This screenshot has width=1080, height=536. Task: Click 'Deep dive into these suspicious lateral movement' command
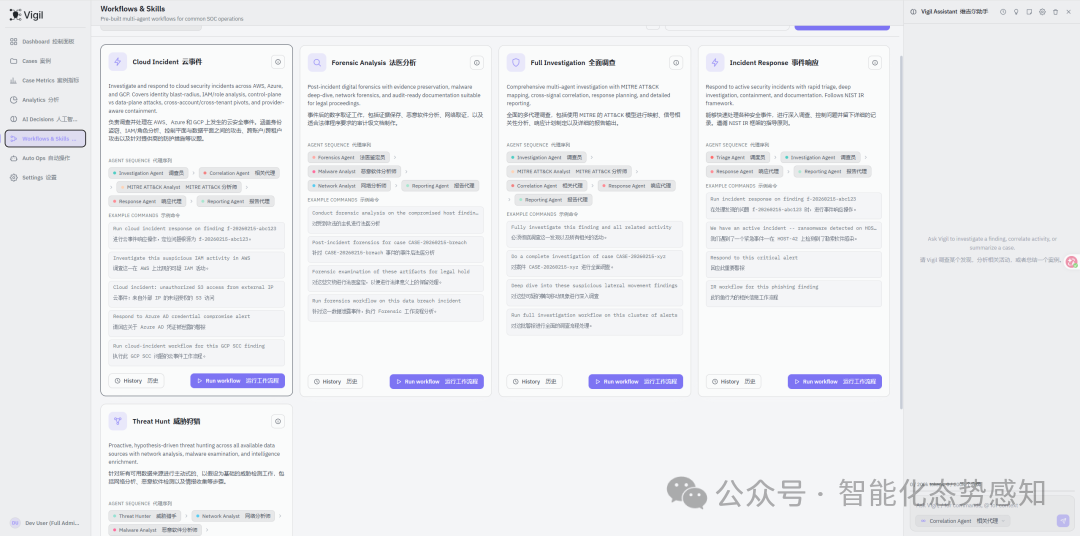click(594, 293)
